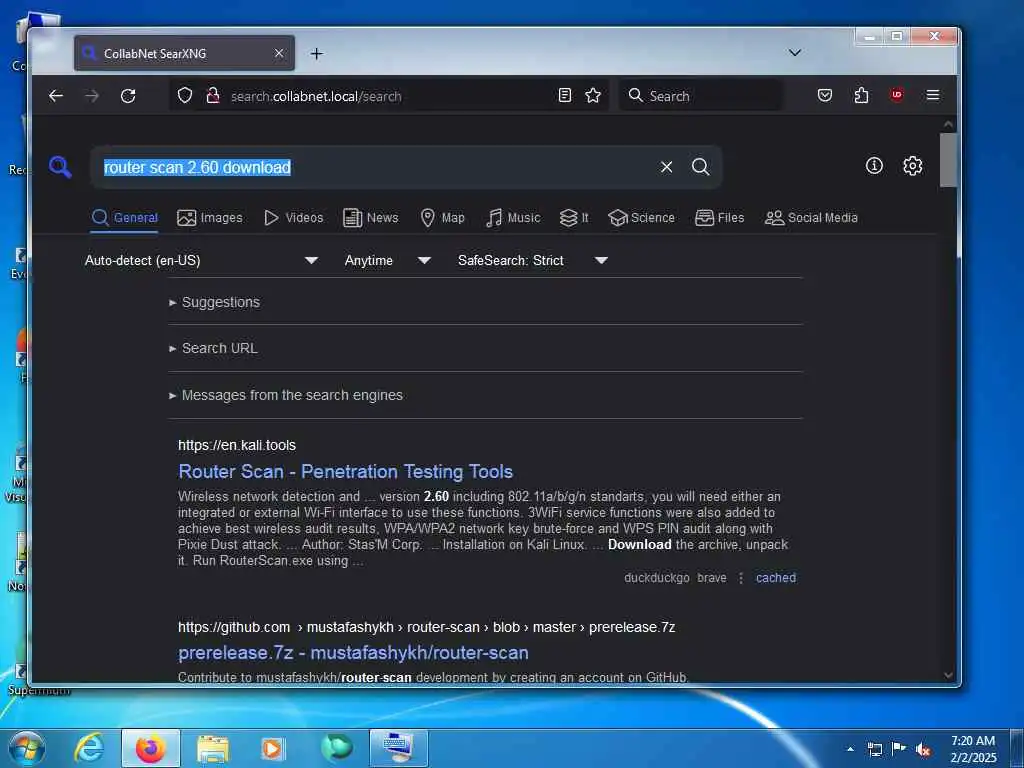The image size is (1024, 768).
Task: Open the Firefox hamburger menu
Action: [933, 95]
